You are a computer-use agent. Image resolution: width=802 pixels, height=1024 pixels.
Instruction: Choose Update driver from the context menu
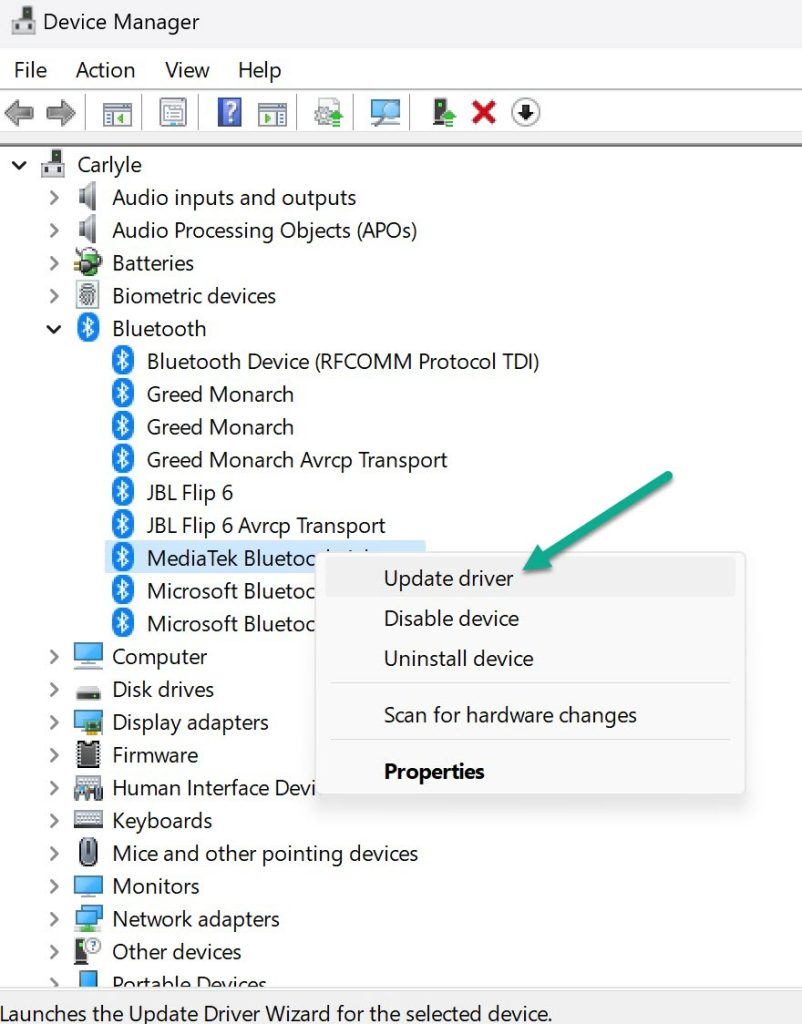(447, 578)
